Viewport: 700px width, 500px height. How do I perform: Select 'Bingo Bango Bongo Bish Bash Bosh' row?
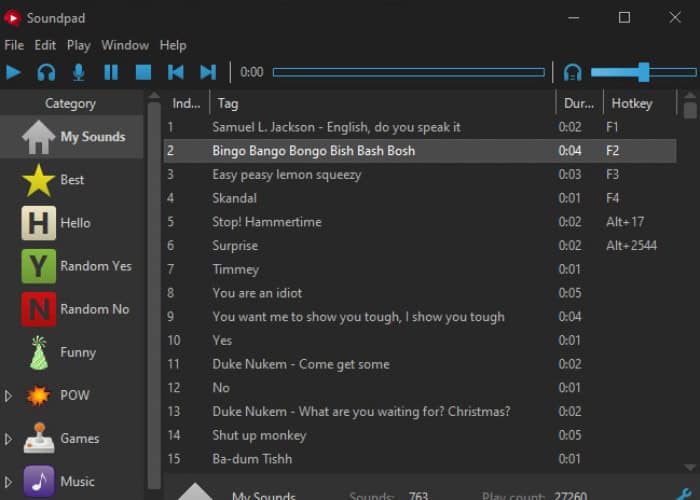click(420, 151)
